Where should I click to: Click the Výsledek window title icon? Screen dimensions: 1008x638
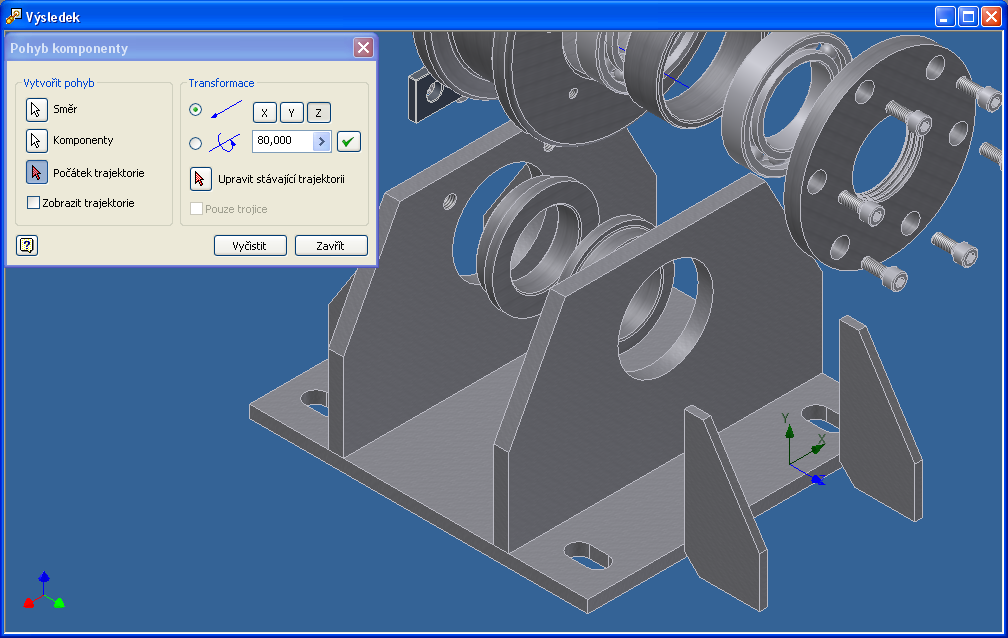(x=13, y=16)
